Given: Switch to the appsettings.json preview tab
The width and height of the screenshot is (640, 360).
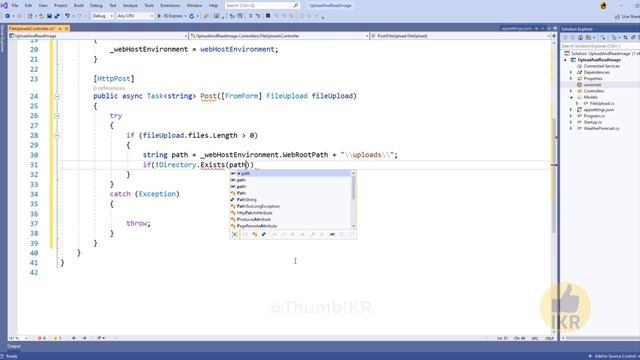Looking at the screenshot, I should tap(516, 29).
